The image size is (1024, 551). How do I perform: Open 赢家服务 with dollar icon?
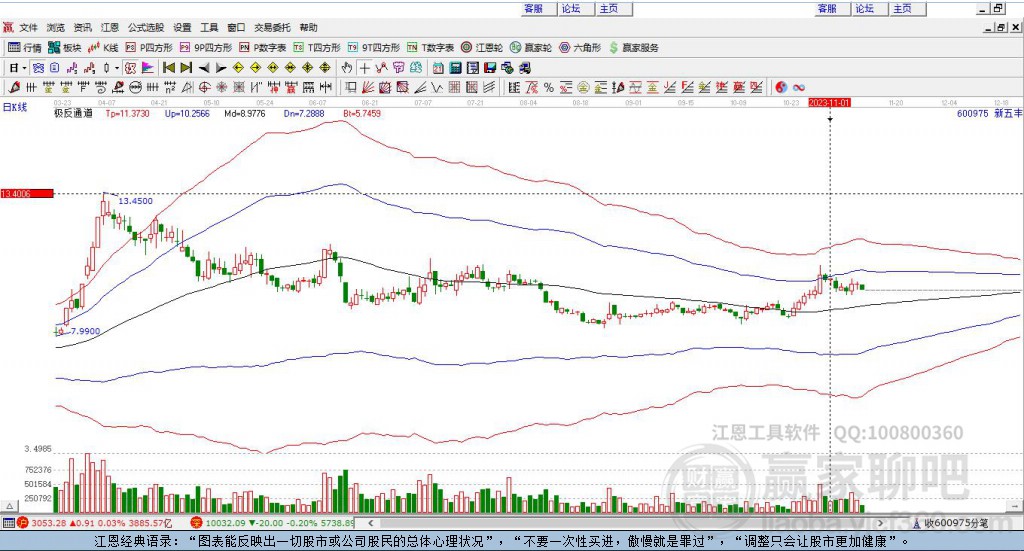click(x=633, y=47)
